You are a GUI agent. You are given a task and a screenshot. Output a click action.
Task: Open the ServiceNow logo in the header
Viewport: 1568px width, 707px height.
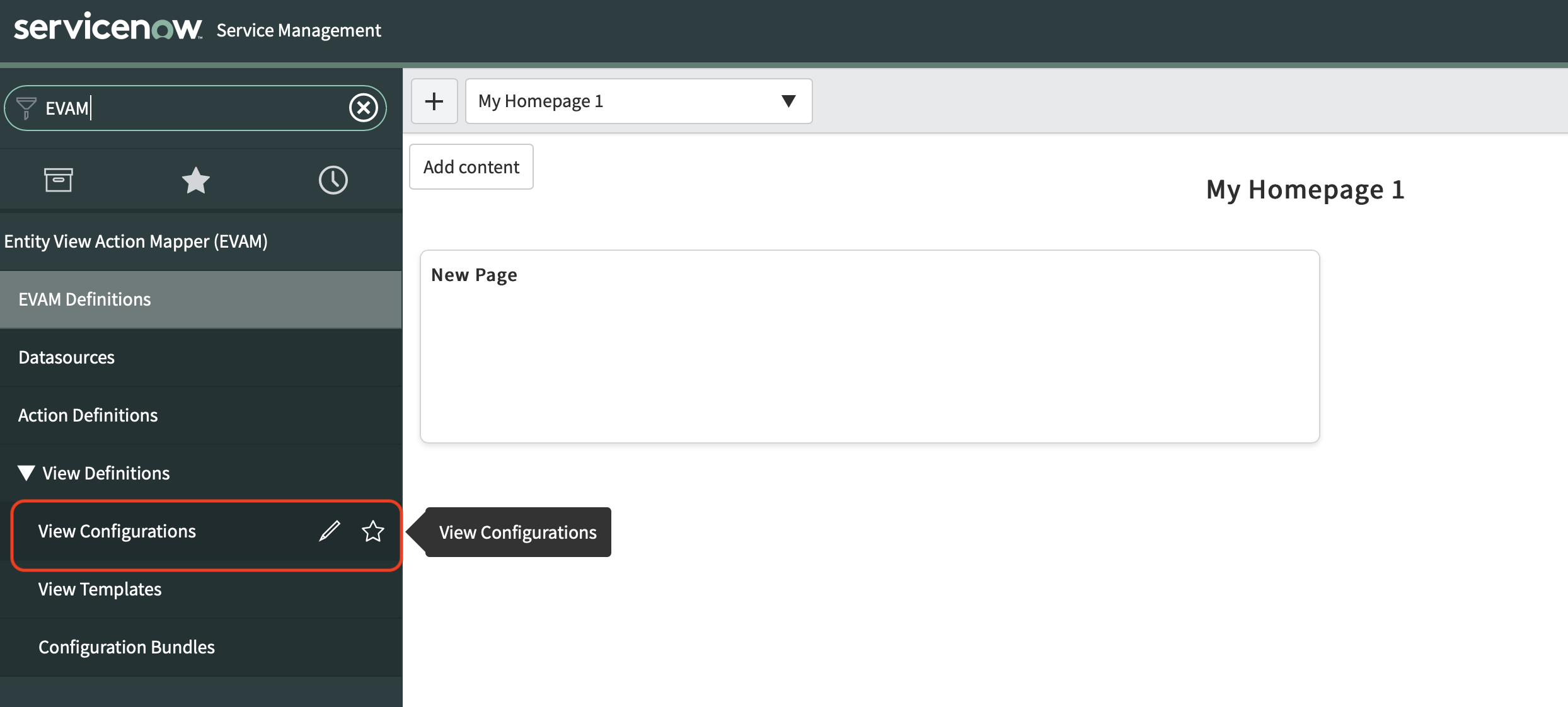click(107, 28)
